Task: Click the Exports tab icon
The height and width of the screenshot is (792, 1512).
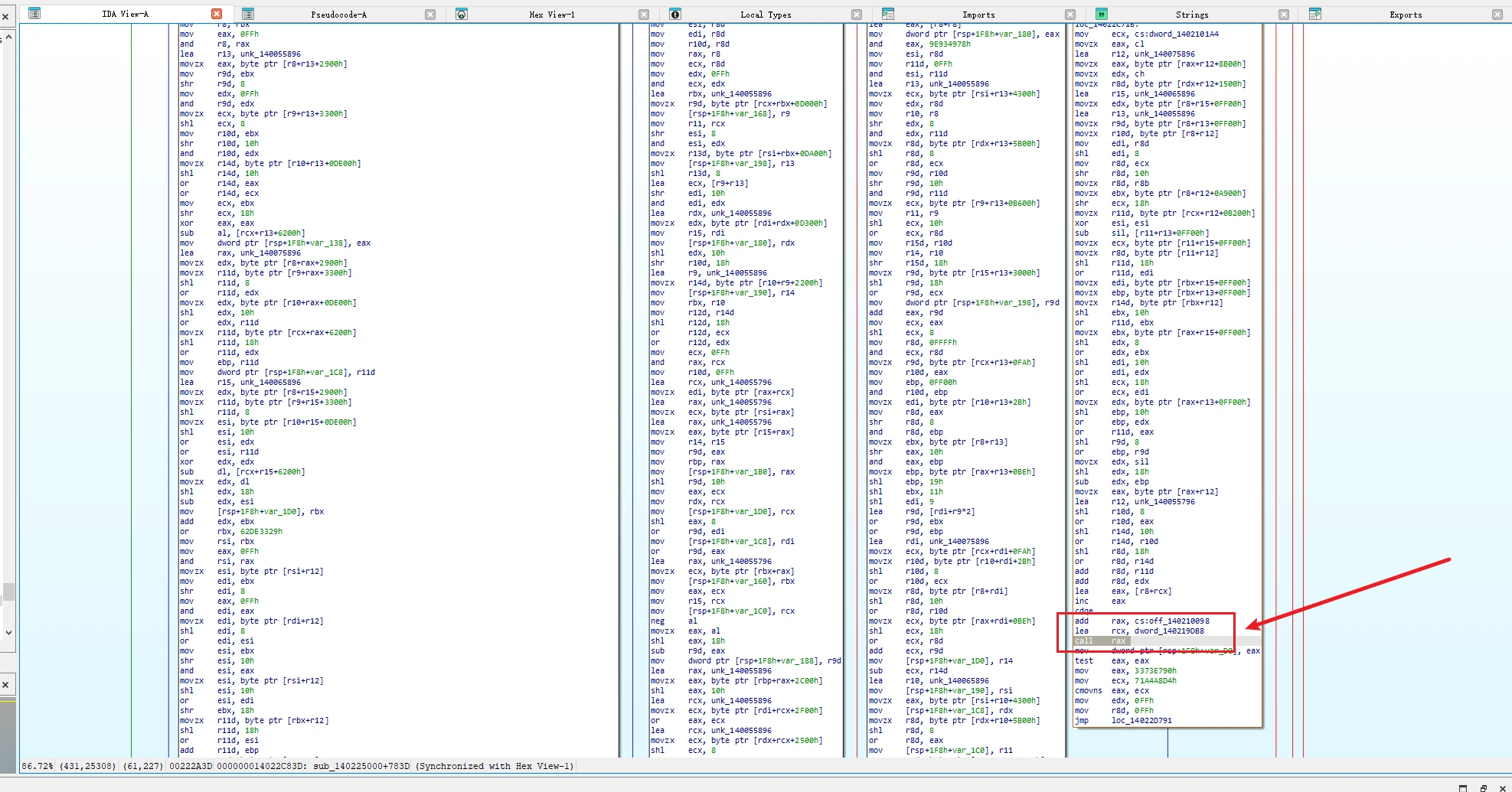Action: (x=1315, y=14)
